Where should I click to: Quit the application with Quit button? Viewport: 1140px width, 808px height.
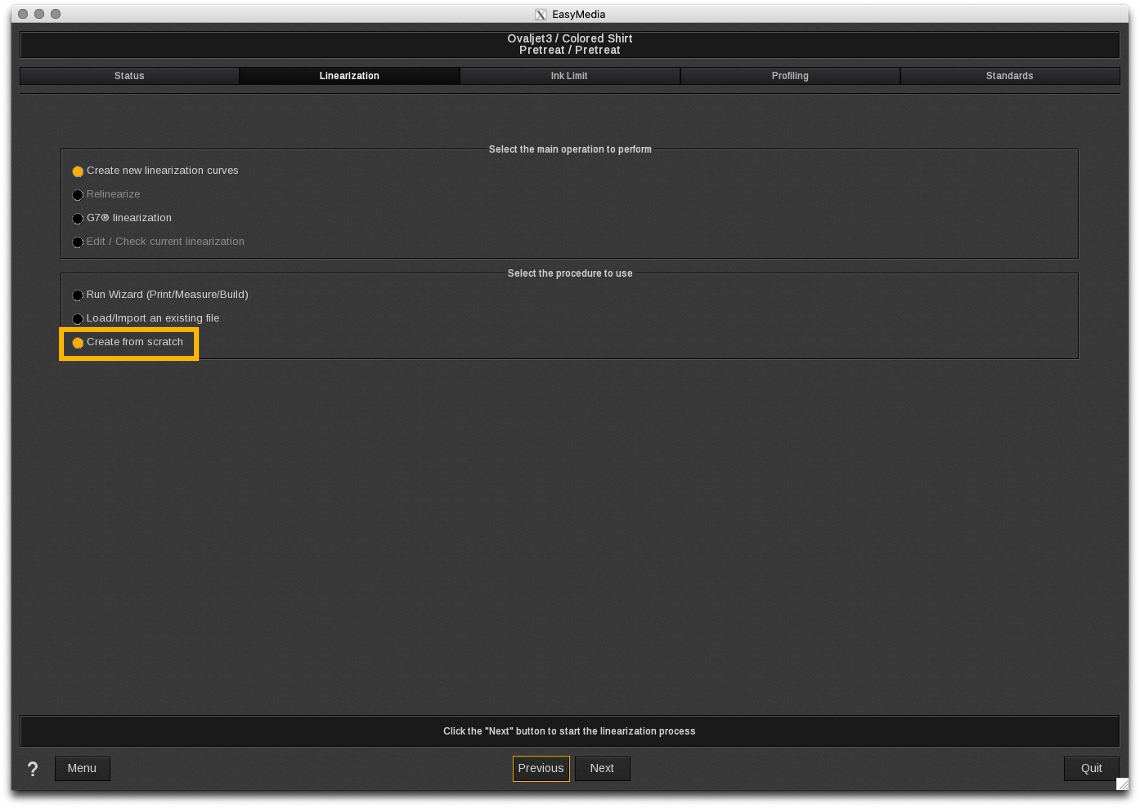(1091, 768)
